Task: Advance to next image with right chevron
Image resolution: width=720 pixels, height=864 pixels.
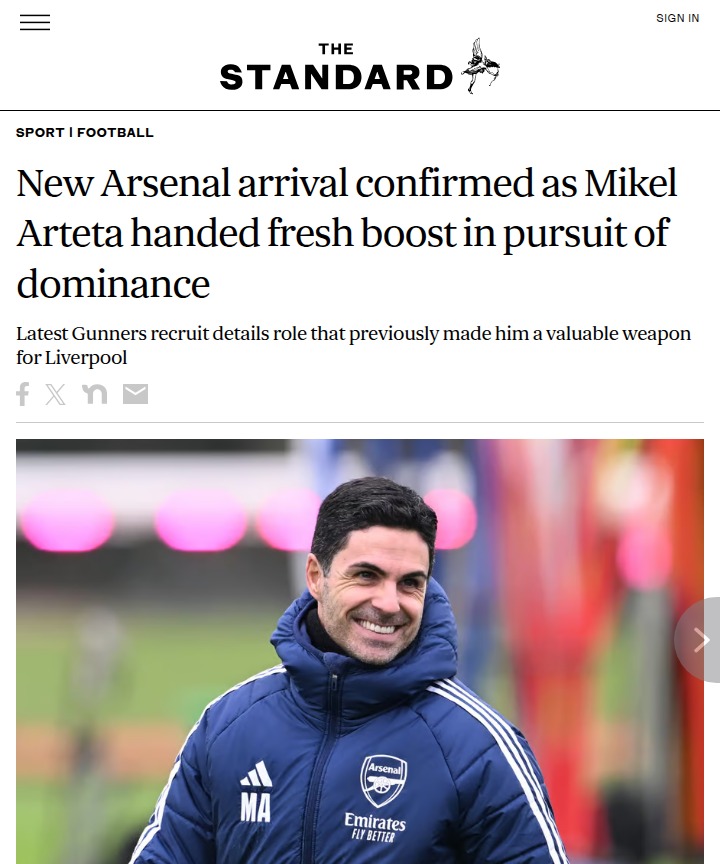Action: [700, 640]
